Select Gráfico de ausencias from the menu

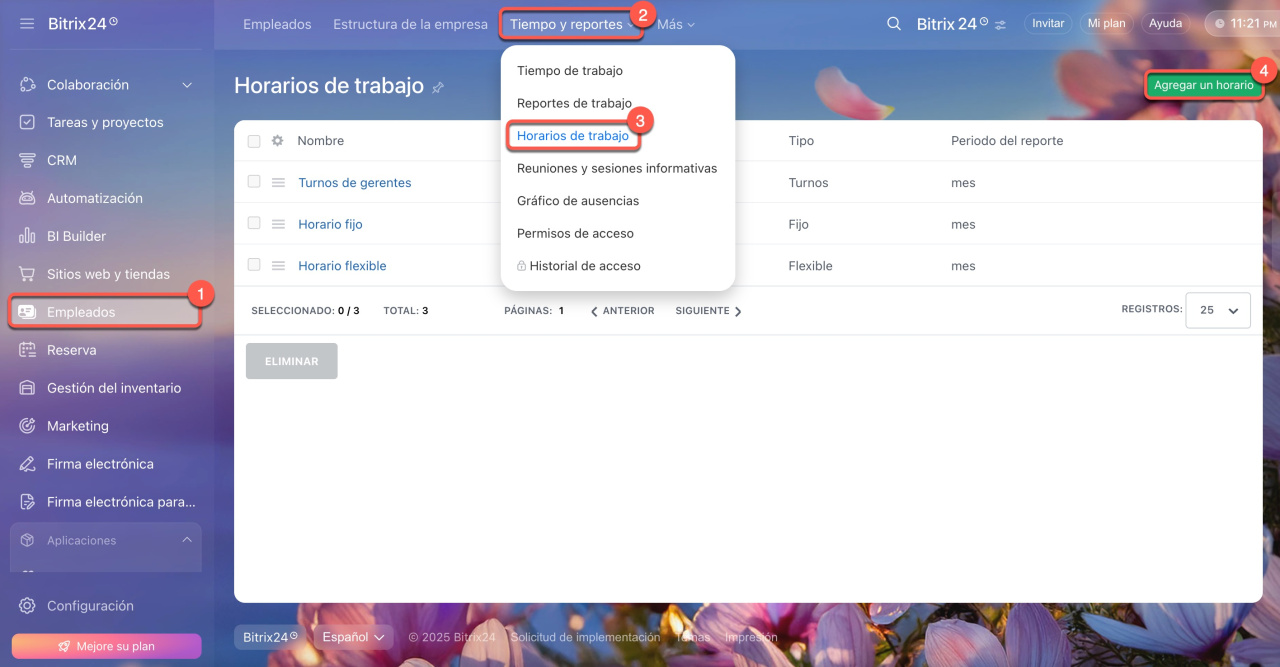click(x=577, y=201)
